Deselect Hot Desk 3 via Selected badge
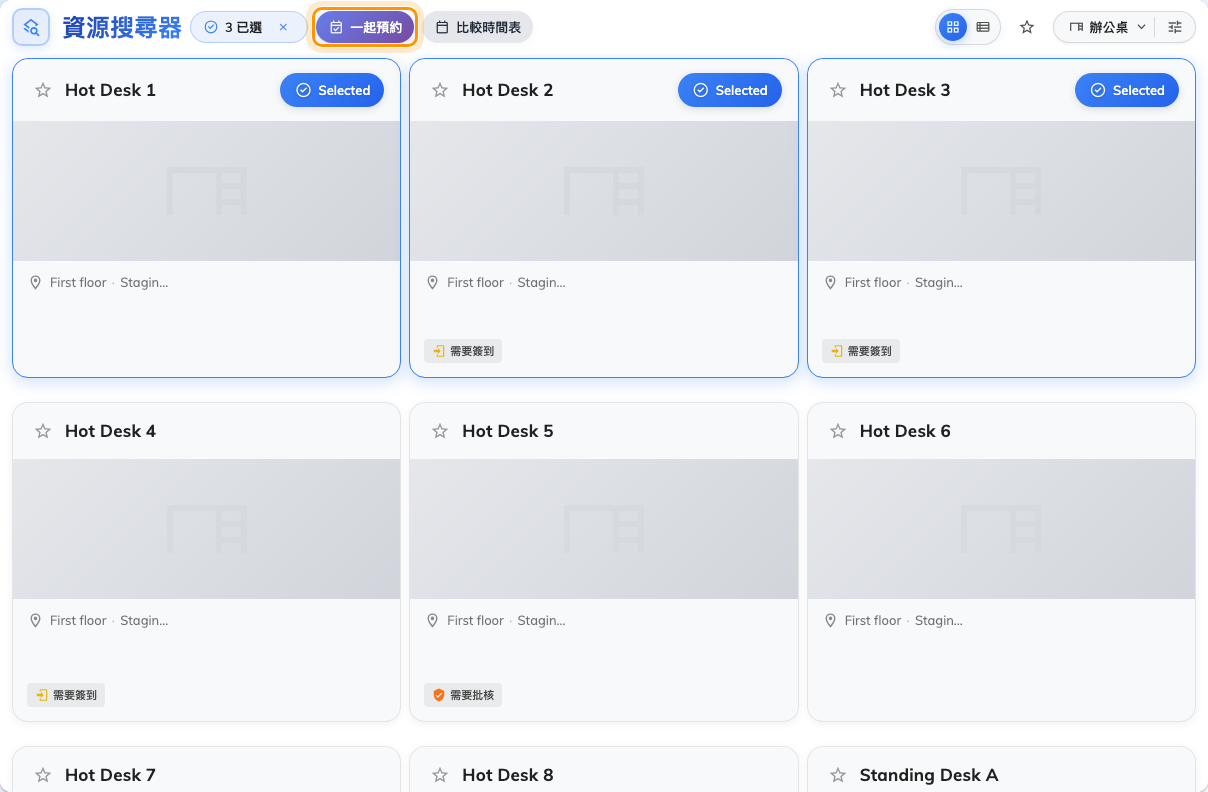 [x=1127, y=90]
